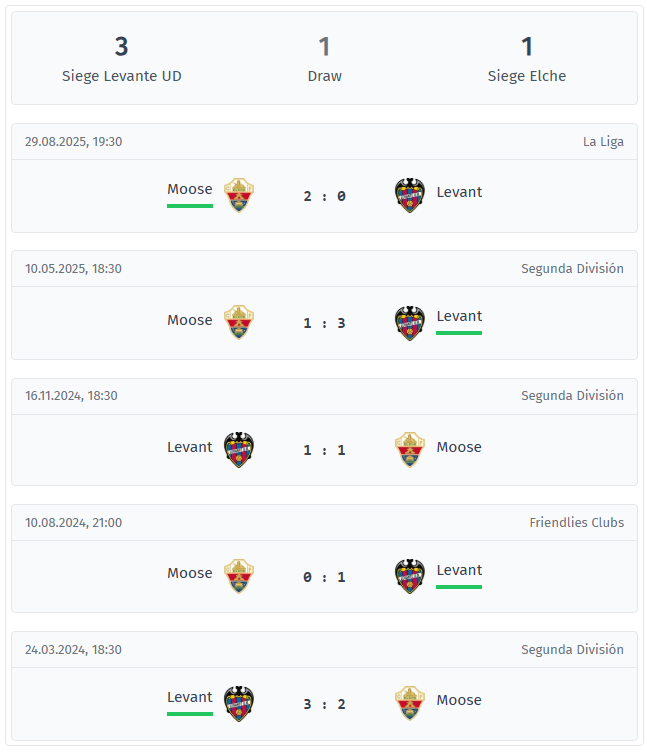The height and width of the screenshot is (752, 647).
Task: Open the Friendlies Clubs competition label
Action: (x=576, y=522)
